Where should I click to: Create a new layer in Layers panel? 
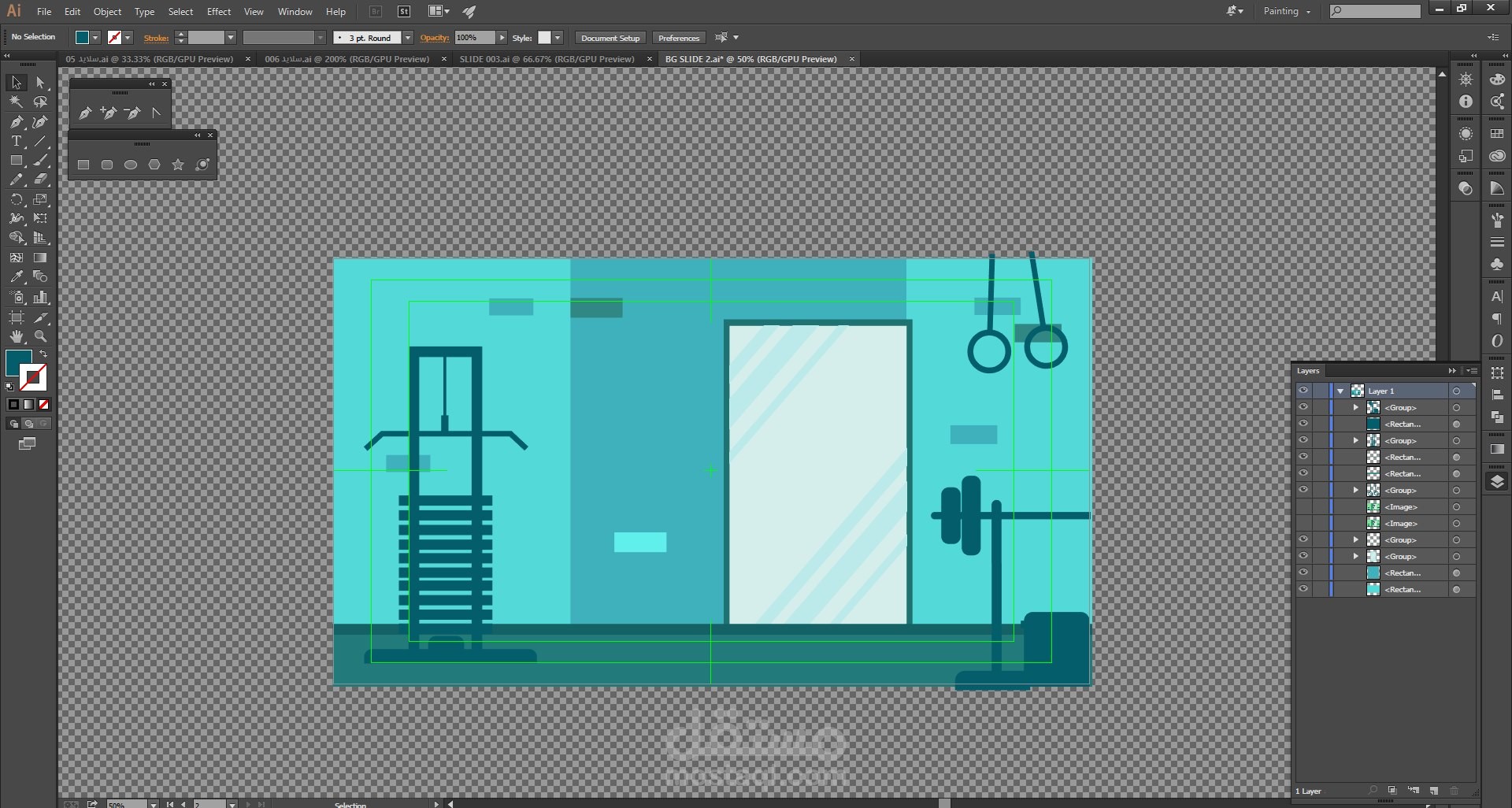click(1434, 791)
